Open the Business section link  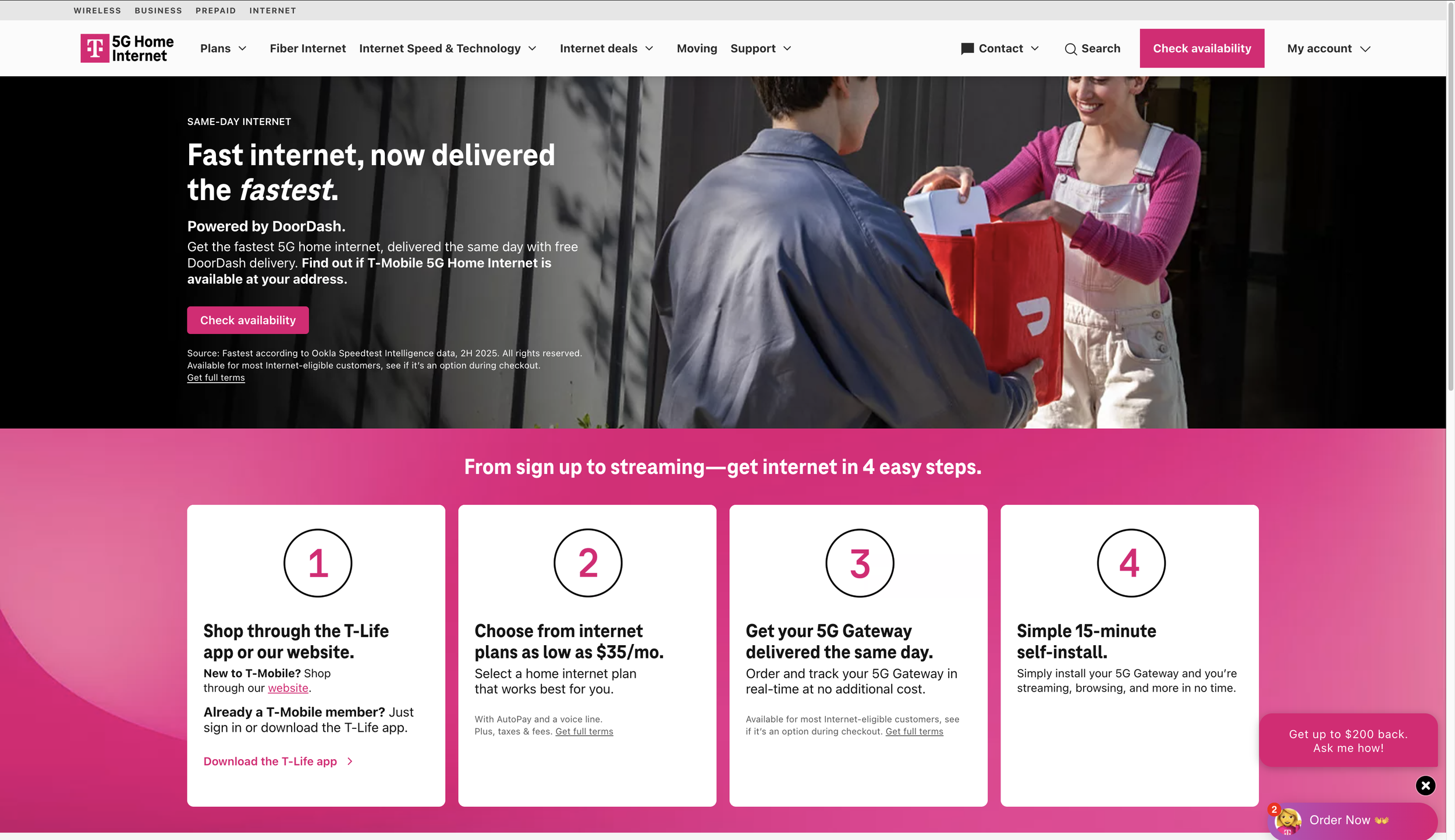[158, 10]
